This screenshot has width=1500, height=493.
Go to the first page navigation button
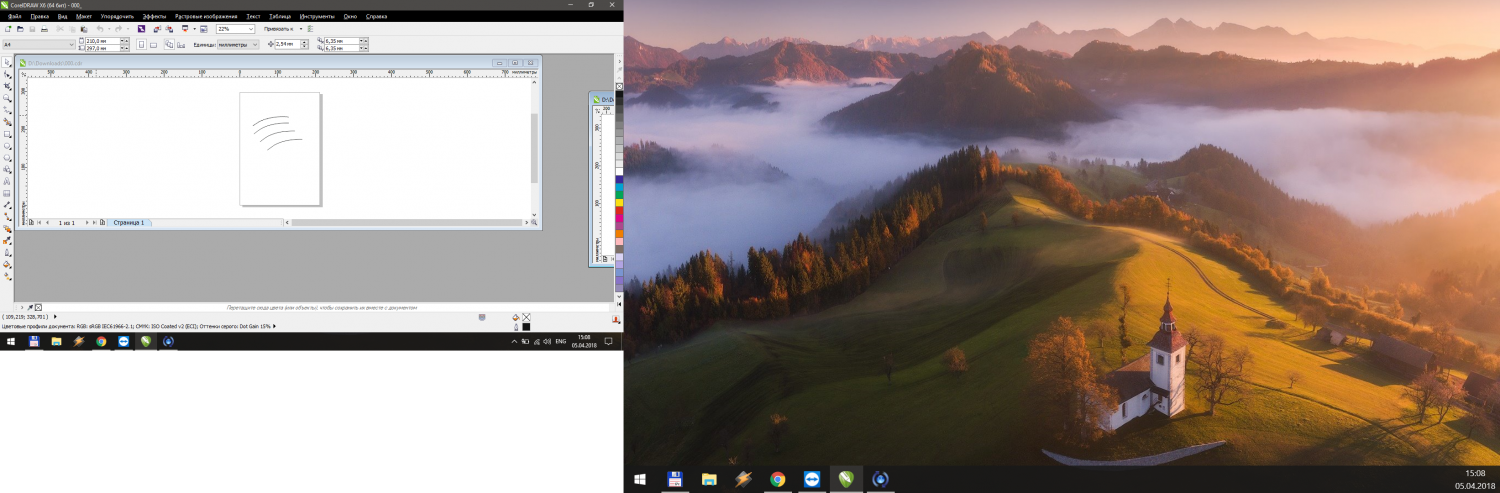[x=39, y=222]
